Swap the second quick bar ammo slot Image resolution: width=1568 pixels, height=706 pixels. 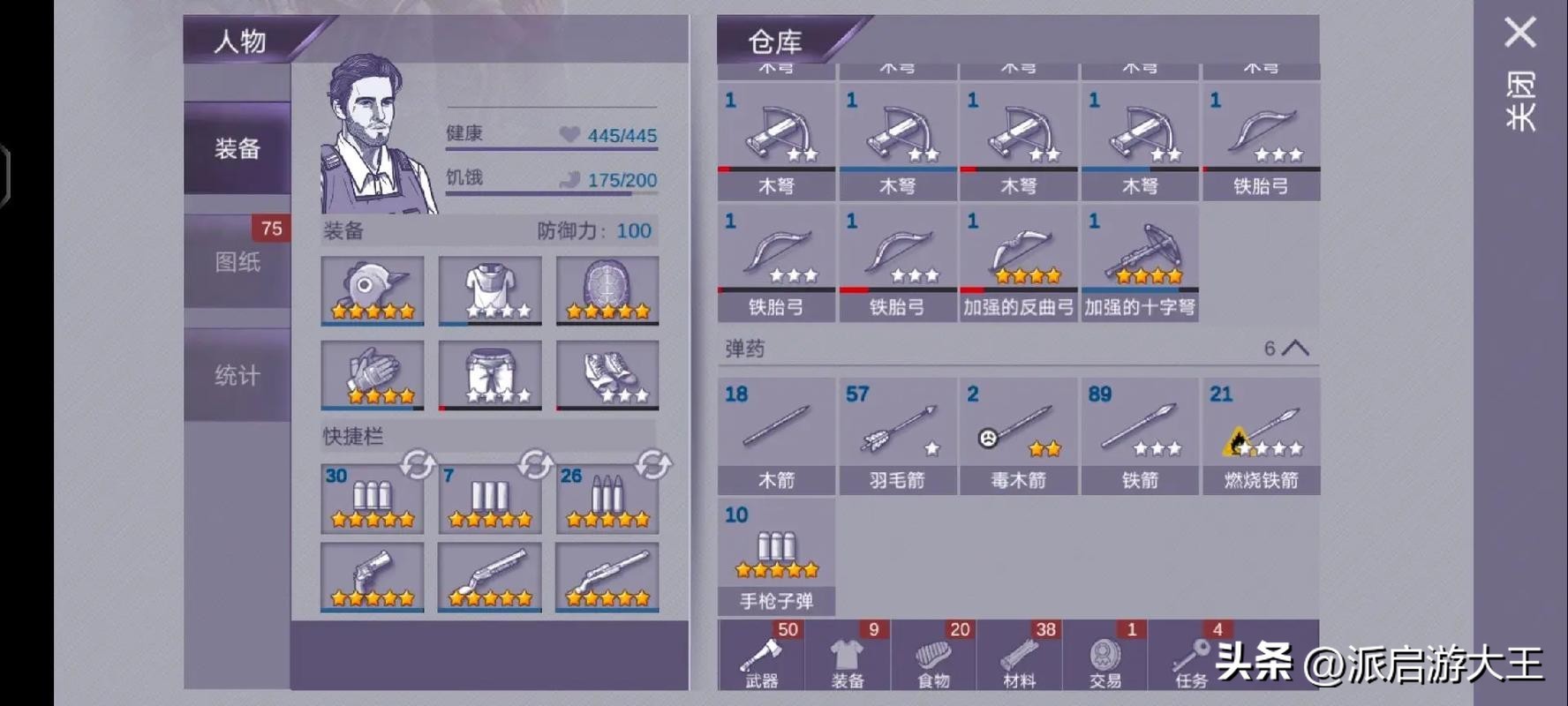[x=534, y=464]
